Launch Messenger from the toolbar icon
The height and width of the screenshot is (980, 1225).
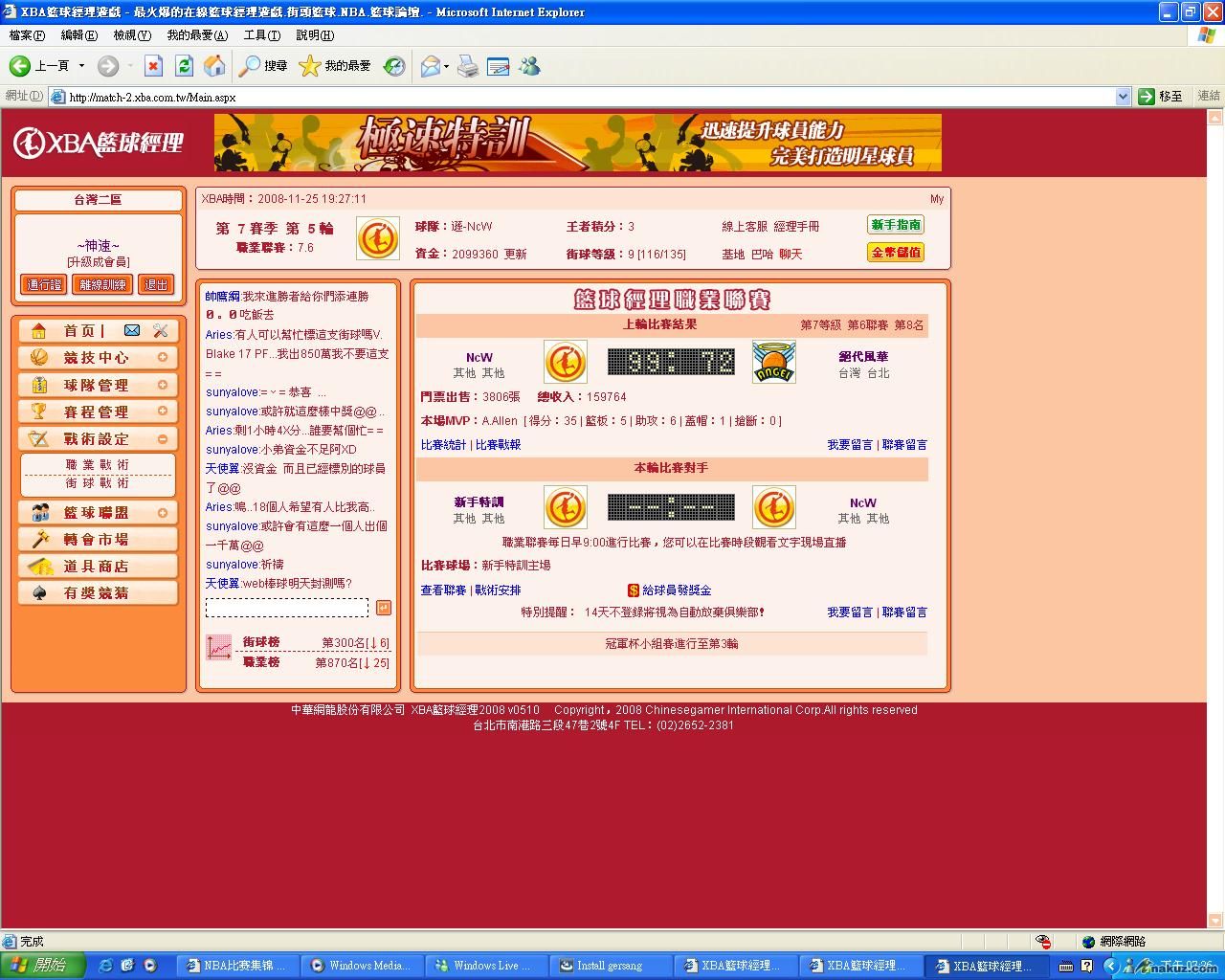click(529, 65)
